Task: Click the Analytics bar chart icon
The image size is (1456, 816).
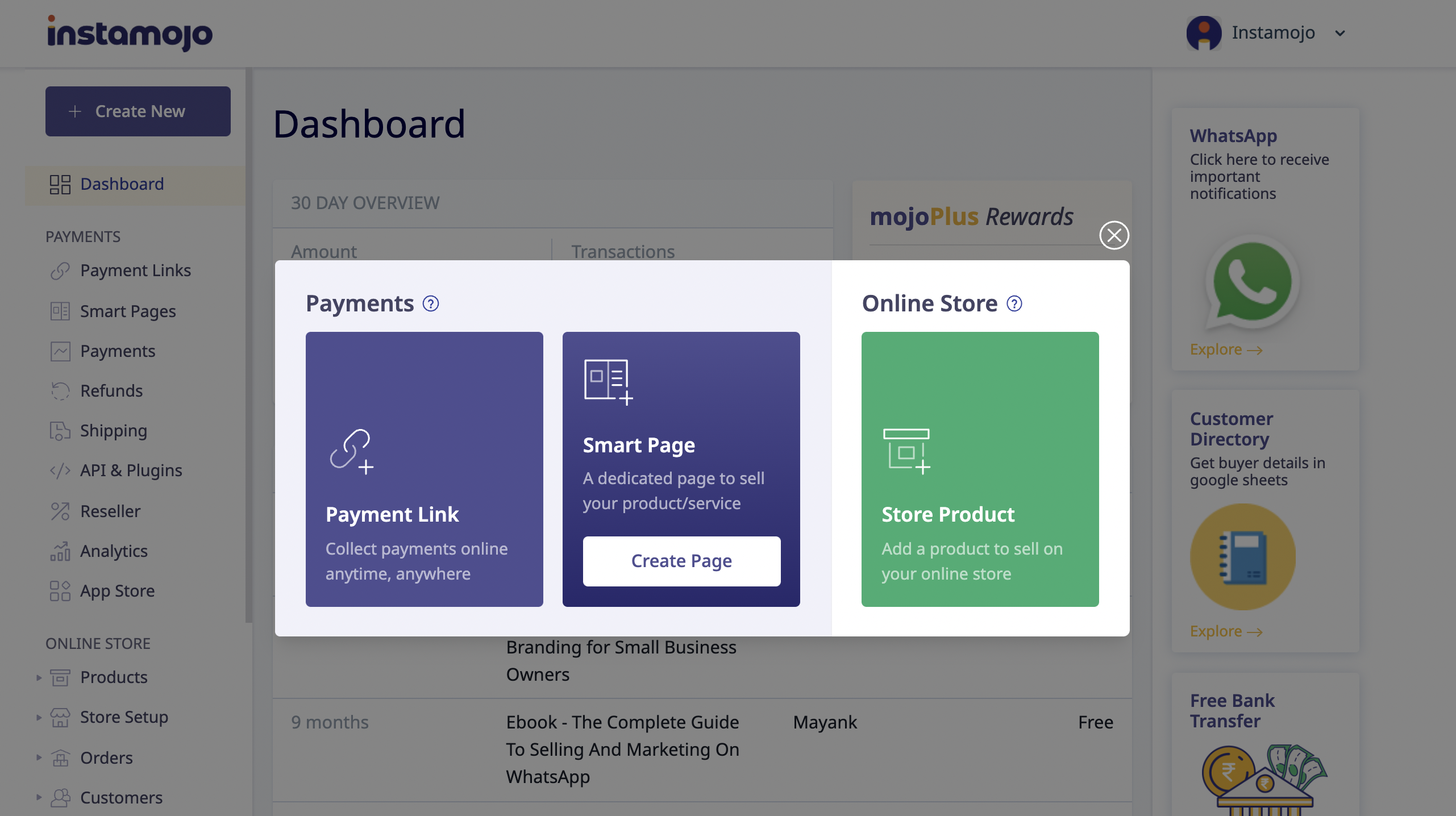Action: (x=60, y=551)
